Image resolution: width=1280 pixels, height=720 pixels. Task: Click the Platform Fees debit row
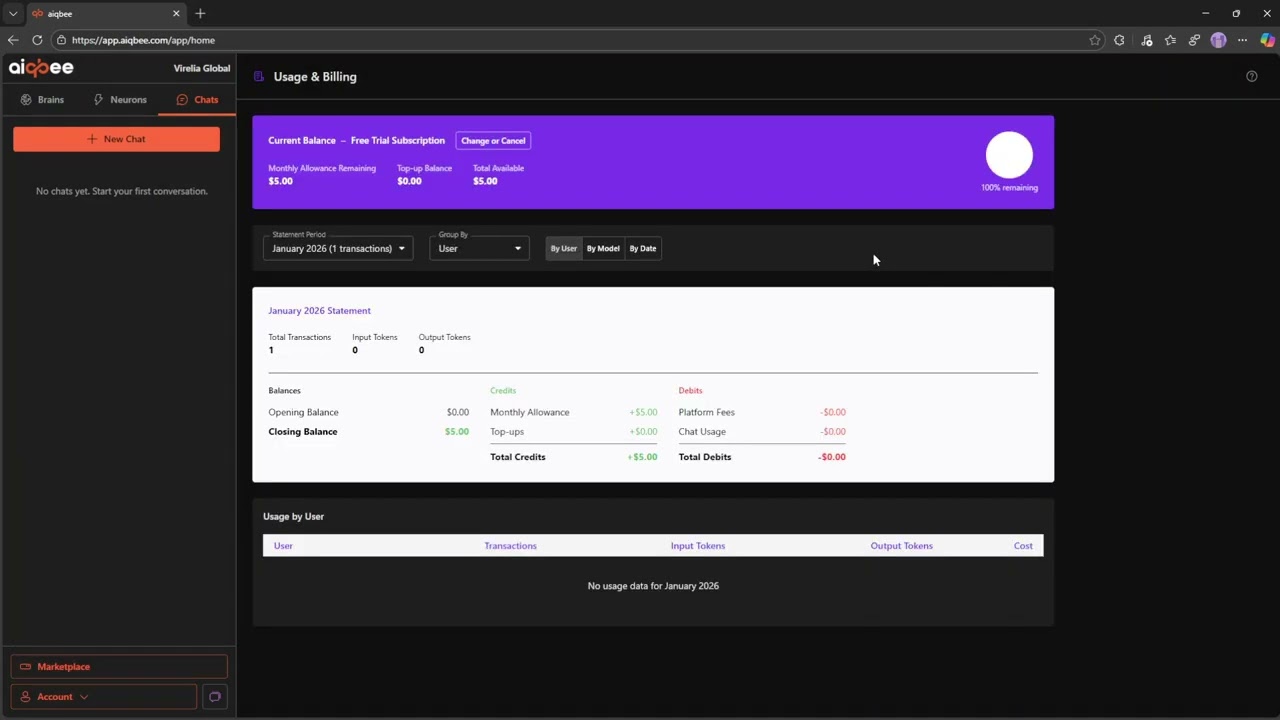pos(762,412)
